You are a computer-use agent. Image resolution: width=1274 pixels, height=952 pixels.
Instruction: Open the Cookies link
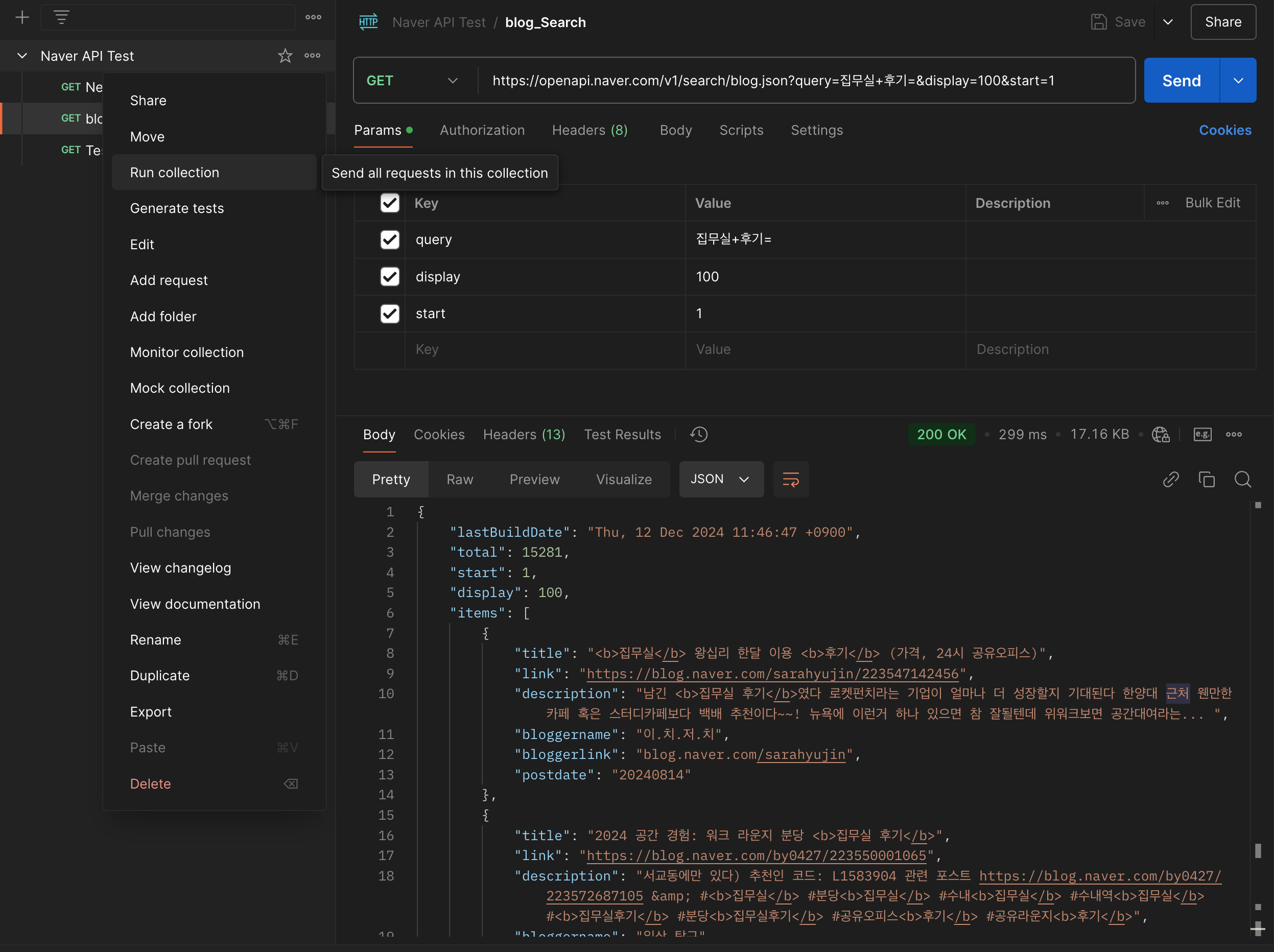coord(1224,130)
